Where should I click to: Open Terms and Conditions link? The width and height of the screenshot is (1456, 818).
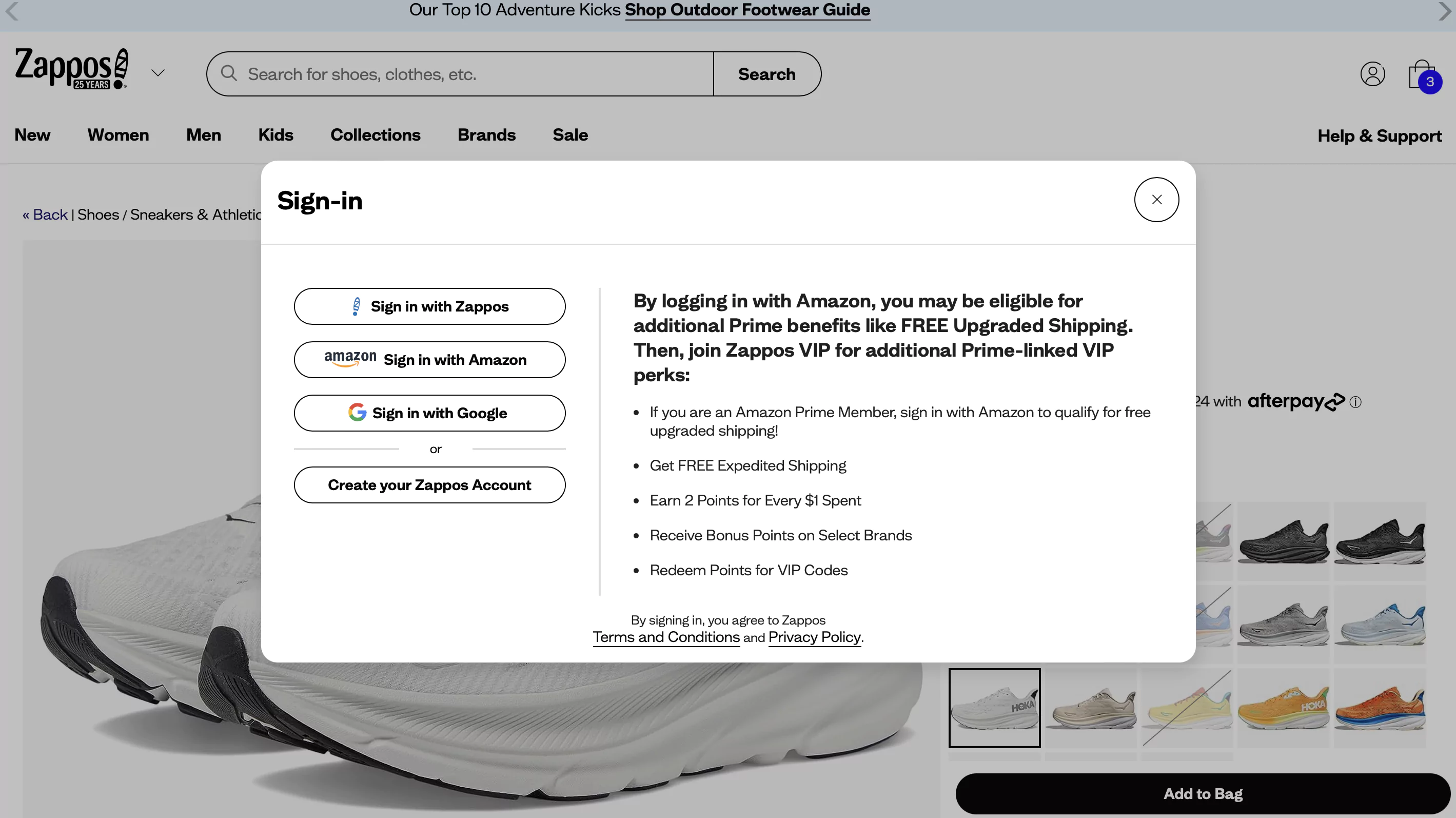pos(666,637)
